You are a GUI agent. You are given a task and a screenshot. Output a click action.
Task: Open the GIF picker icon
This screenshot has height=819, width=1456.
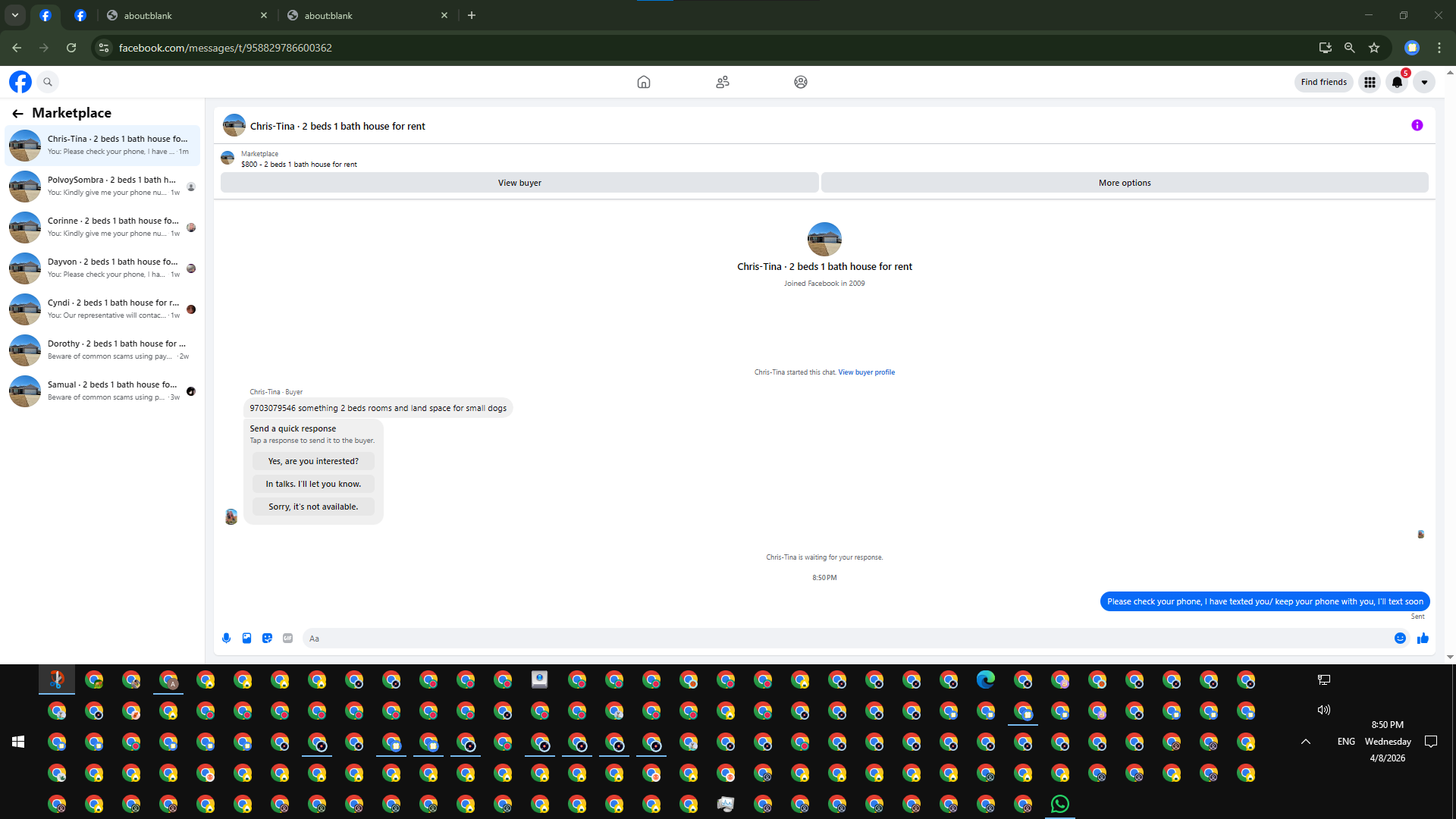coord(287,639)
